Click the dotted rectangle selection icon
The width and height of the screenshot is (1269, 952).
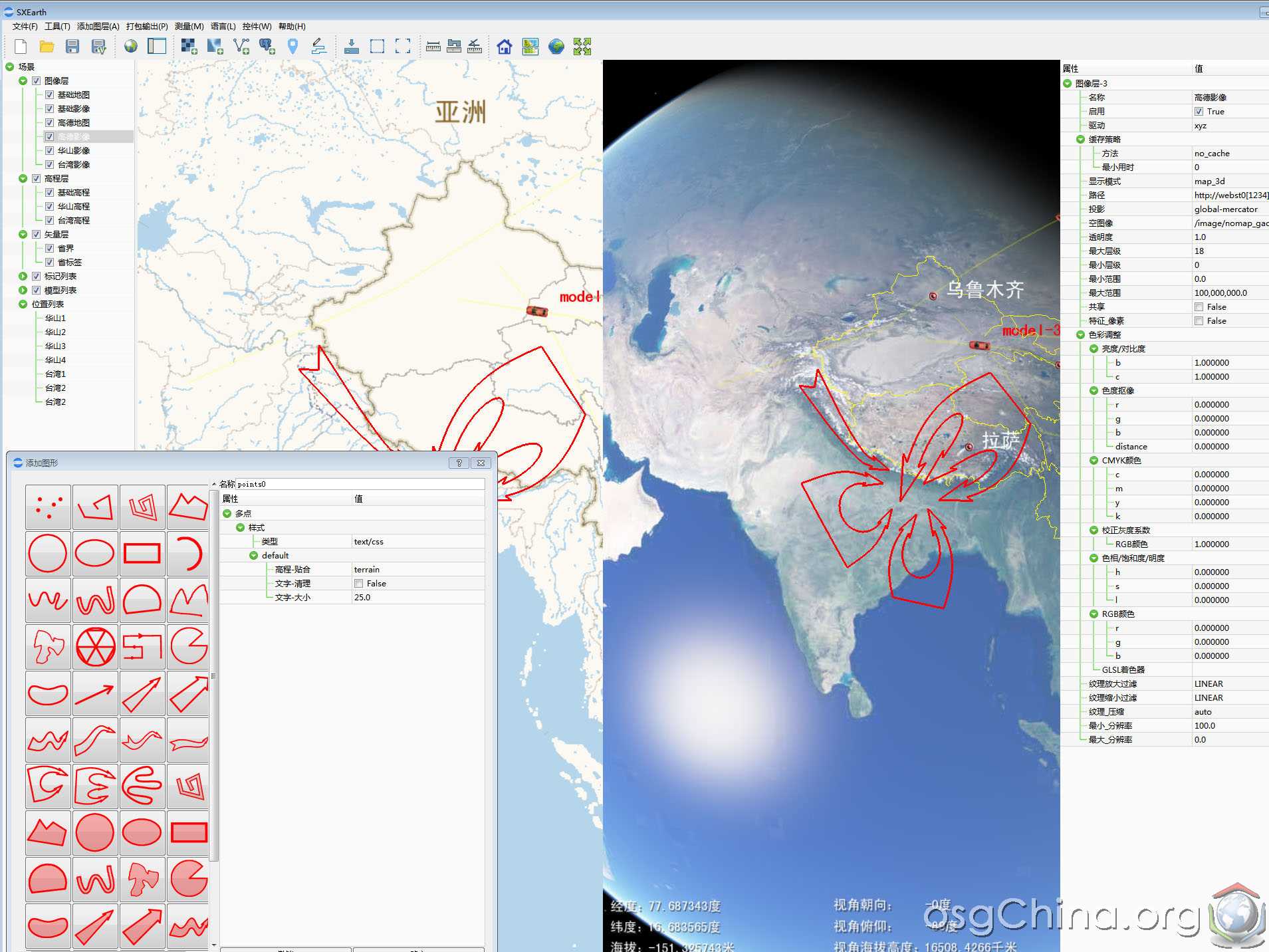tap(377, 46)
